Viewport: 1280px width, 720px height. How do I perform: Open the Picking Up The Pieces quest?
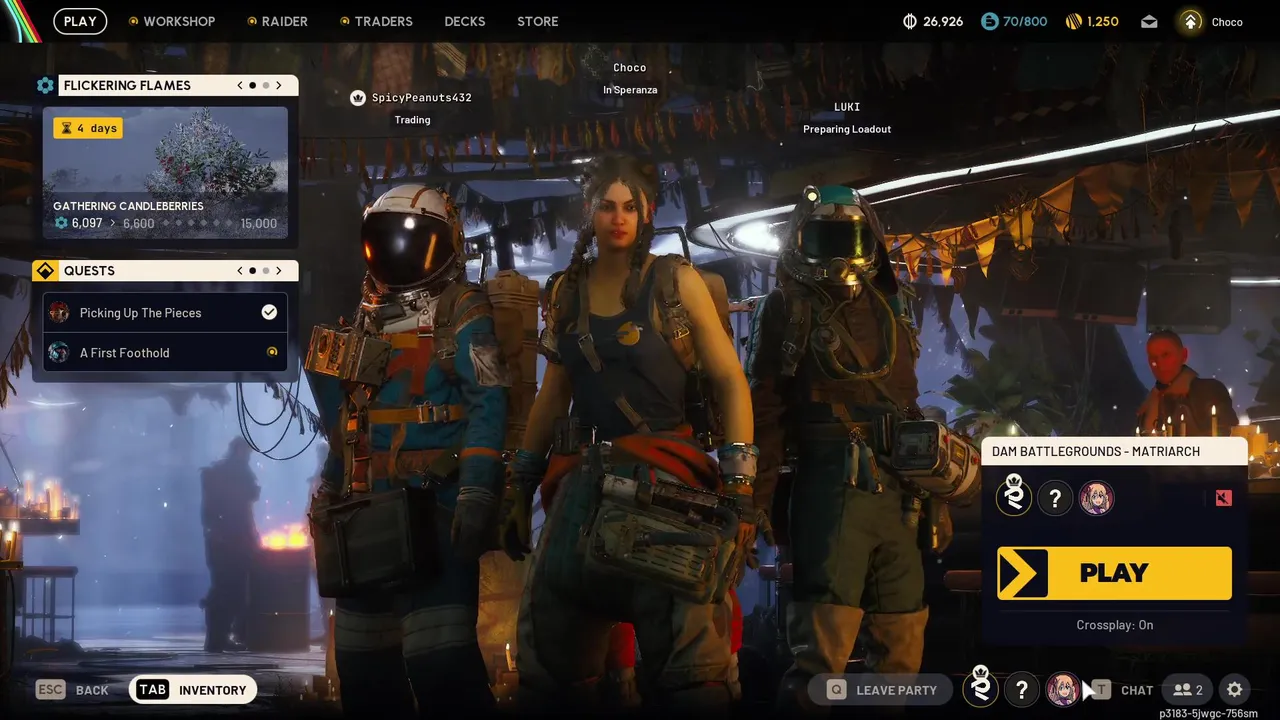[x=165, y=313]
